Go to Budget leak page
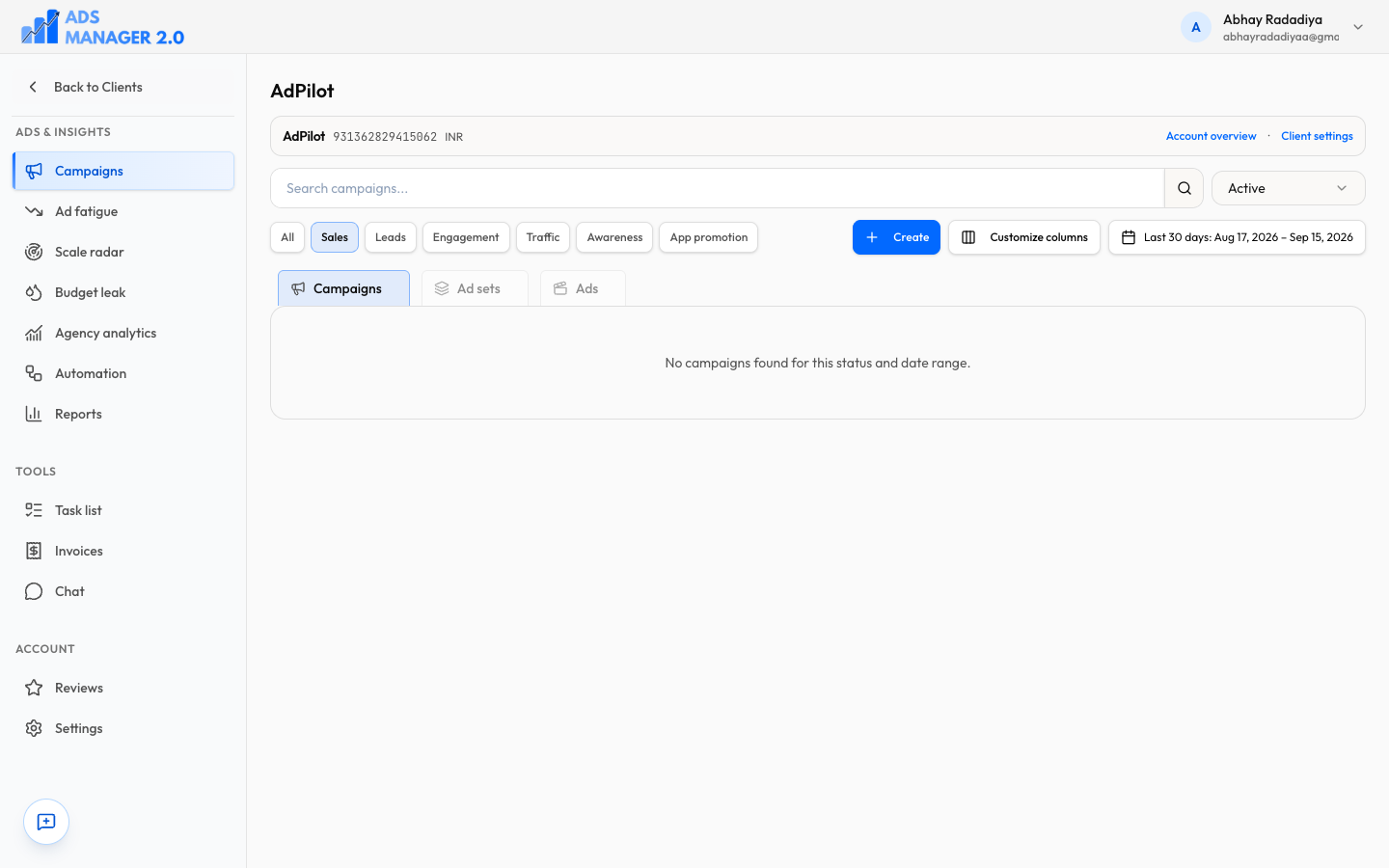1389x868 pixels. click(x=123, y=292)
